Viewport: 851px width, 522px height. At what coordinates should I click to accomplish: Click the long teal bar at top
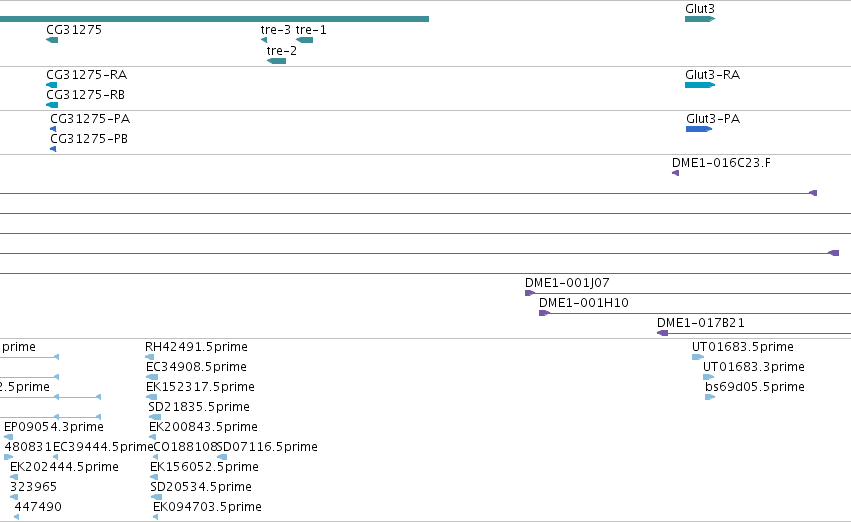[x=214, y=19]
